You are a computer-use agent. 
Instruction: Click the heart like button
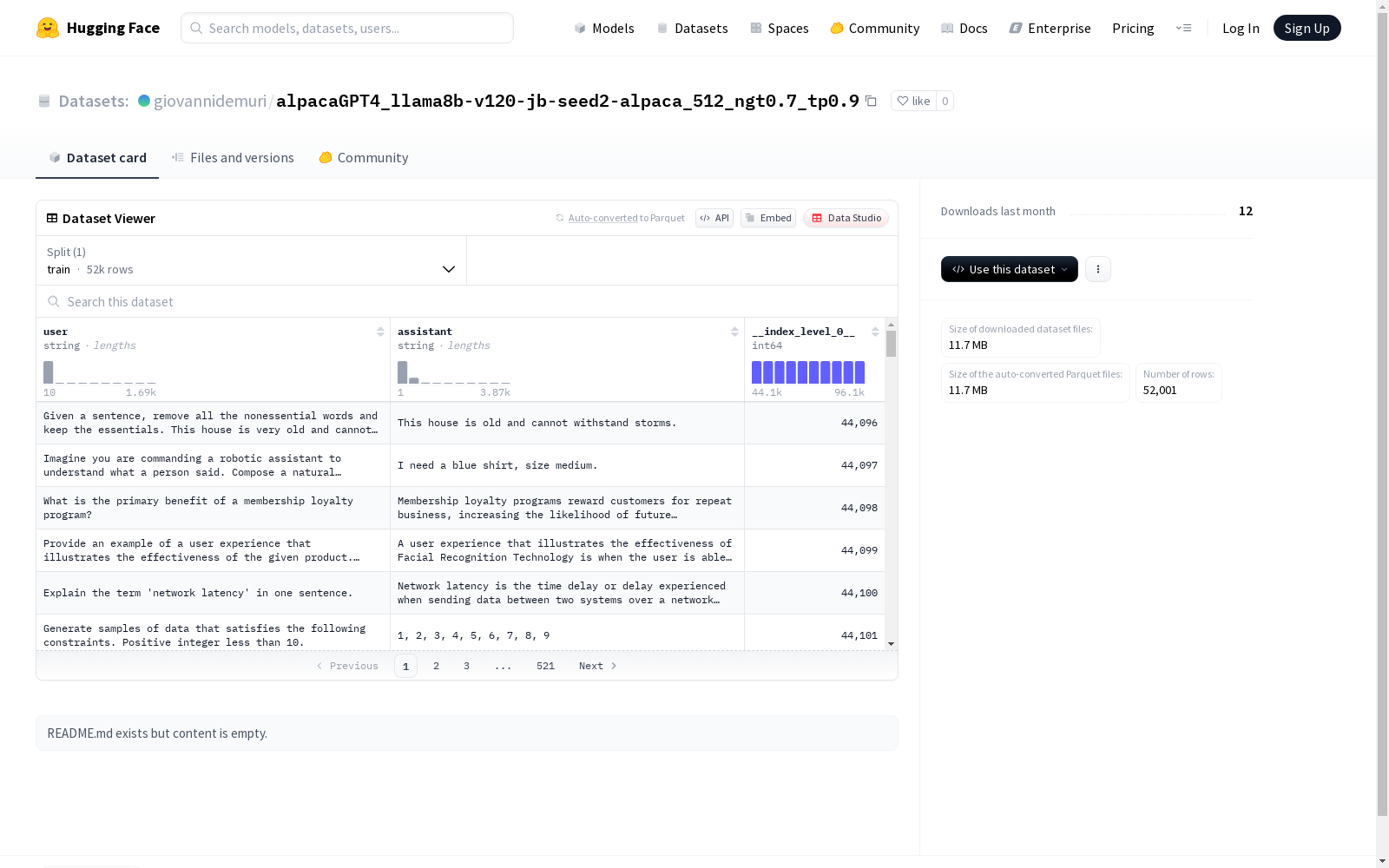913,101
